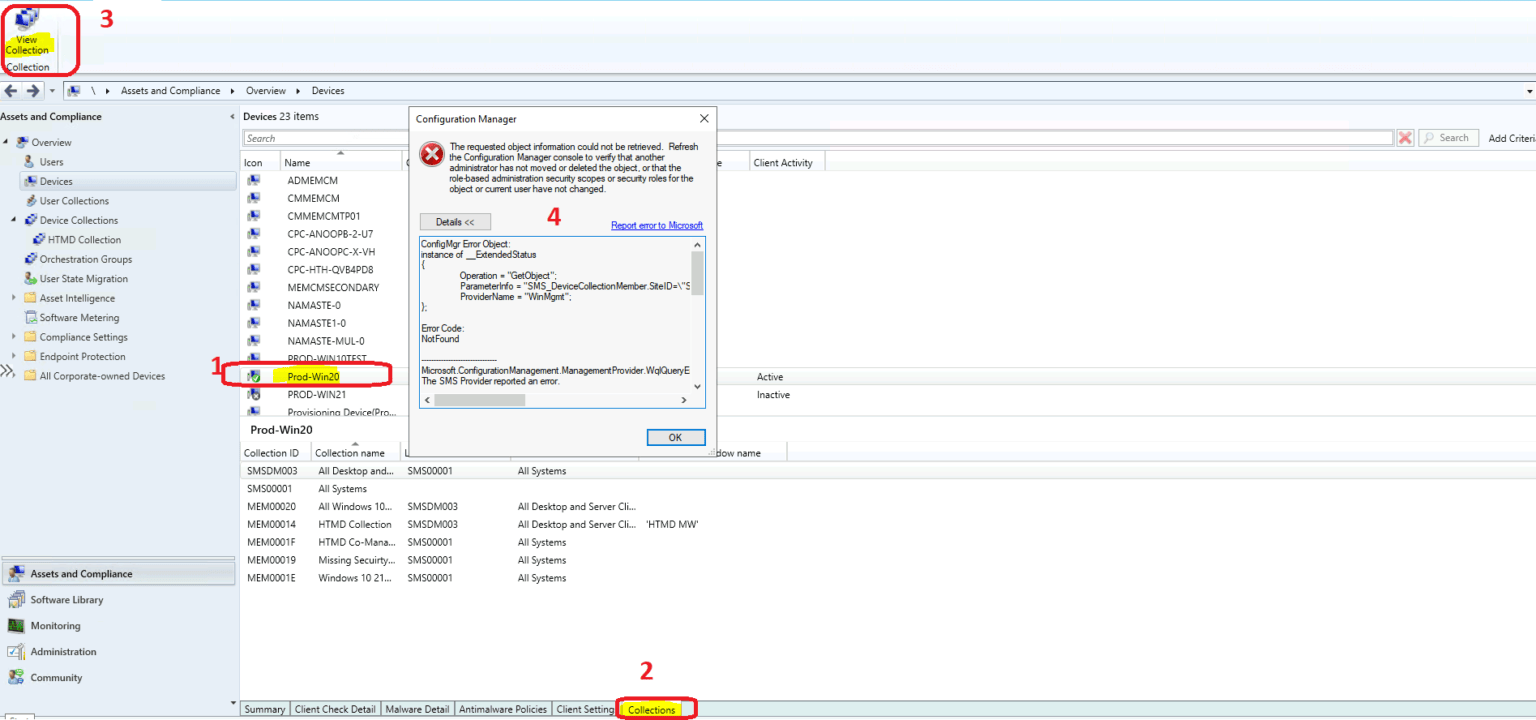Collapse the Assets and Compliance navigation pane
Image resolution: width=1536 pixels, height=720 pixels.
[x=232, y=117]
